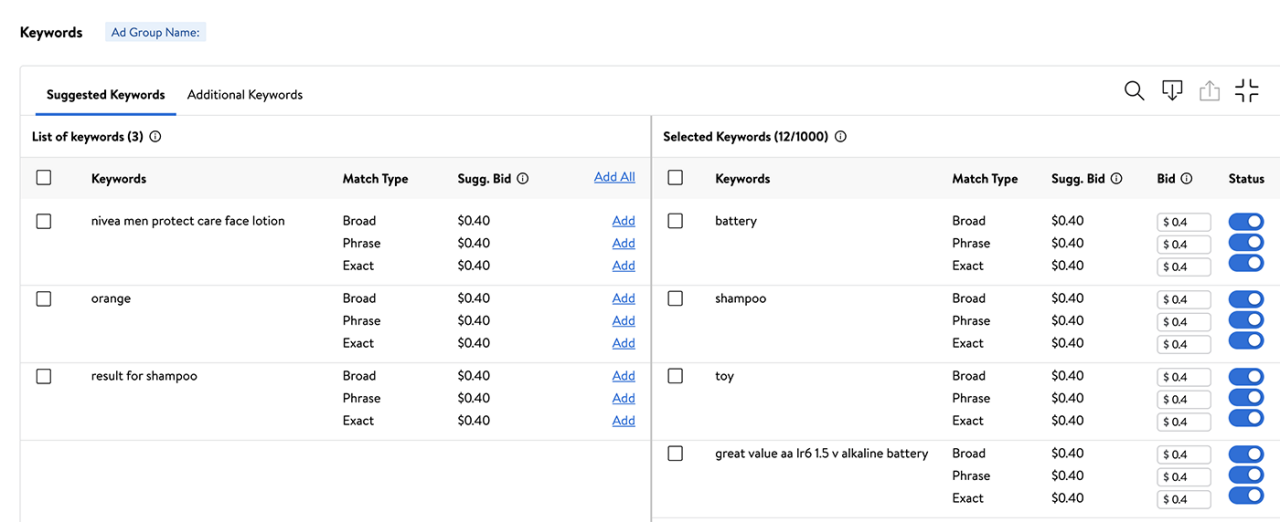This screenshot has height=522, width=1280.
Task: Click the download keywords icon
Action: [x=1172, y=91]
